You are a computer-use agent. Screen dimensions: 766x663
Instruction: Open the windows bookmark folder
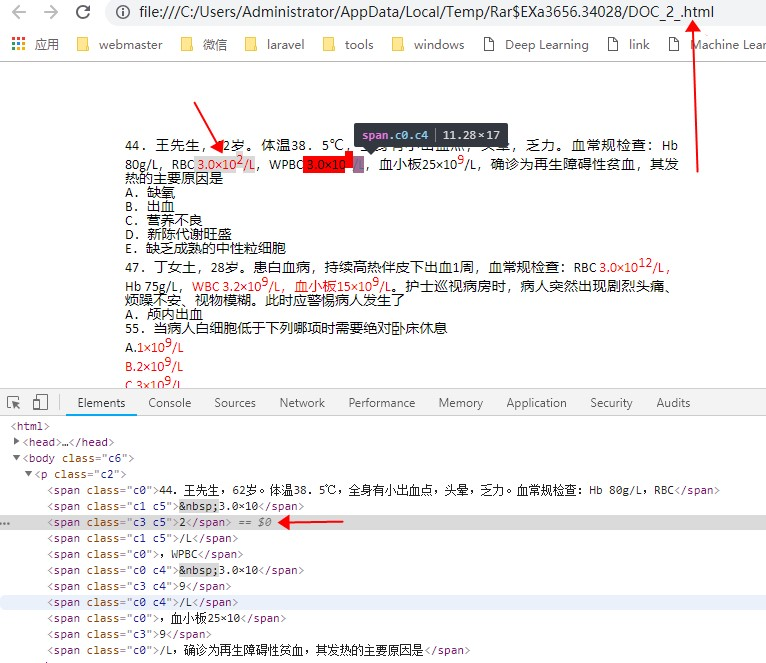[428, 44]
